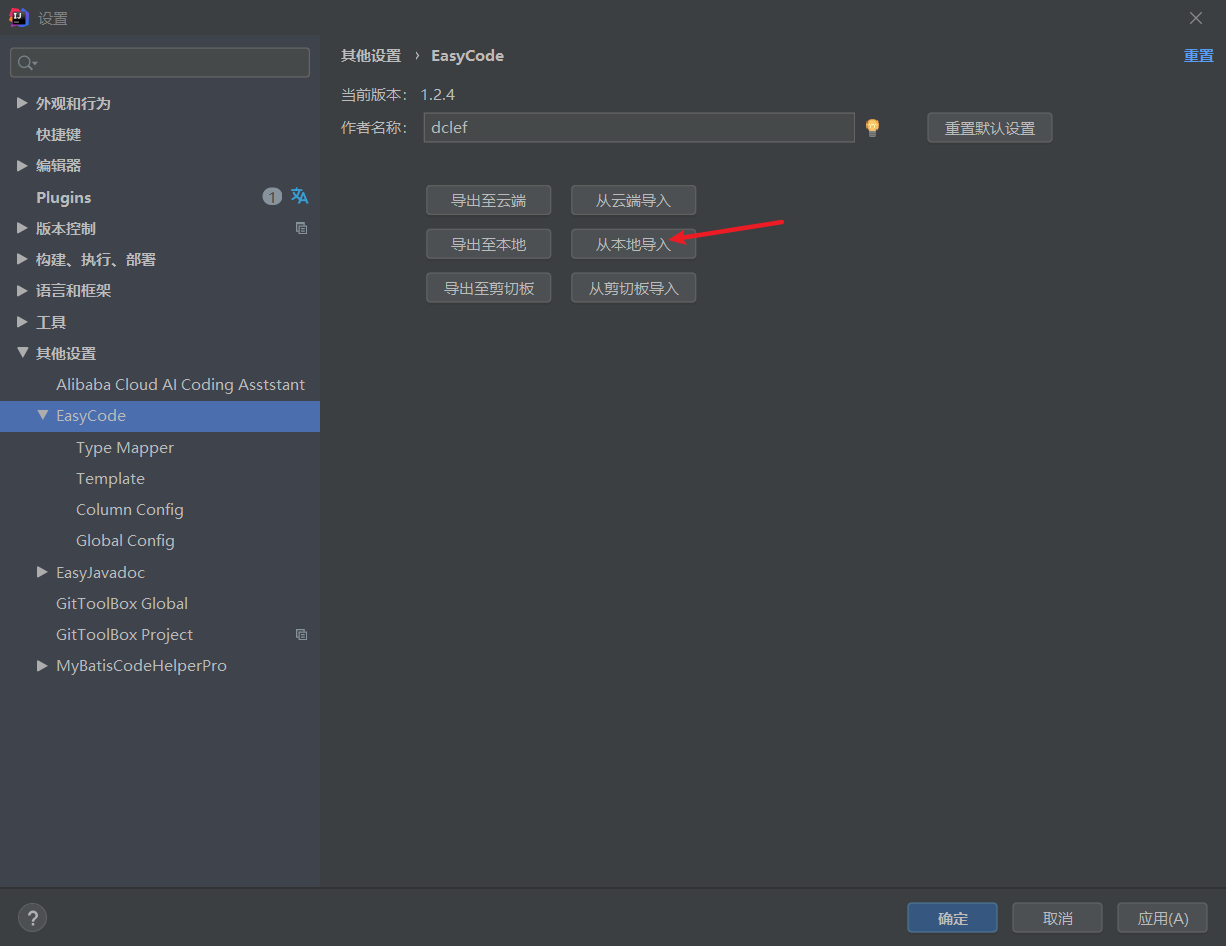
Task: Click the 导出至云端 button
Action: 488,200
